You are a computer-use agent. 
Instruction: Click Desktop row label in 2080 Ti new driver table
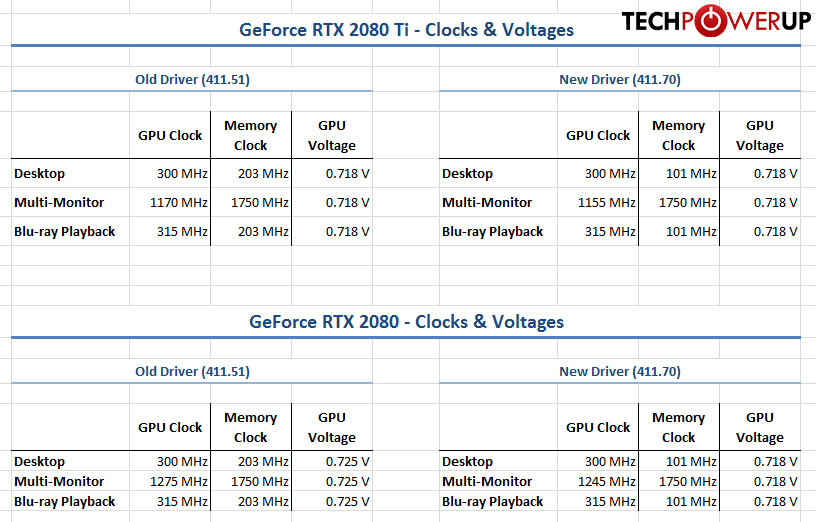(x=467, y=174)
